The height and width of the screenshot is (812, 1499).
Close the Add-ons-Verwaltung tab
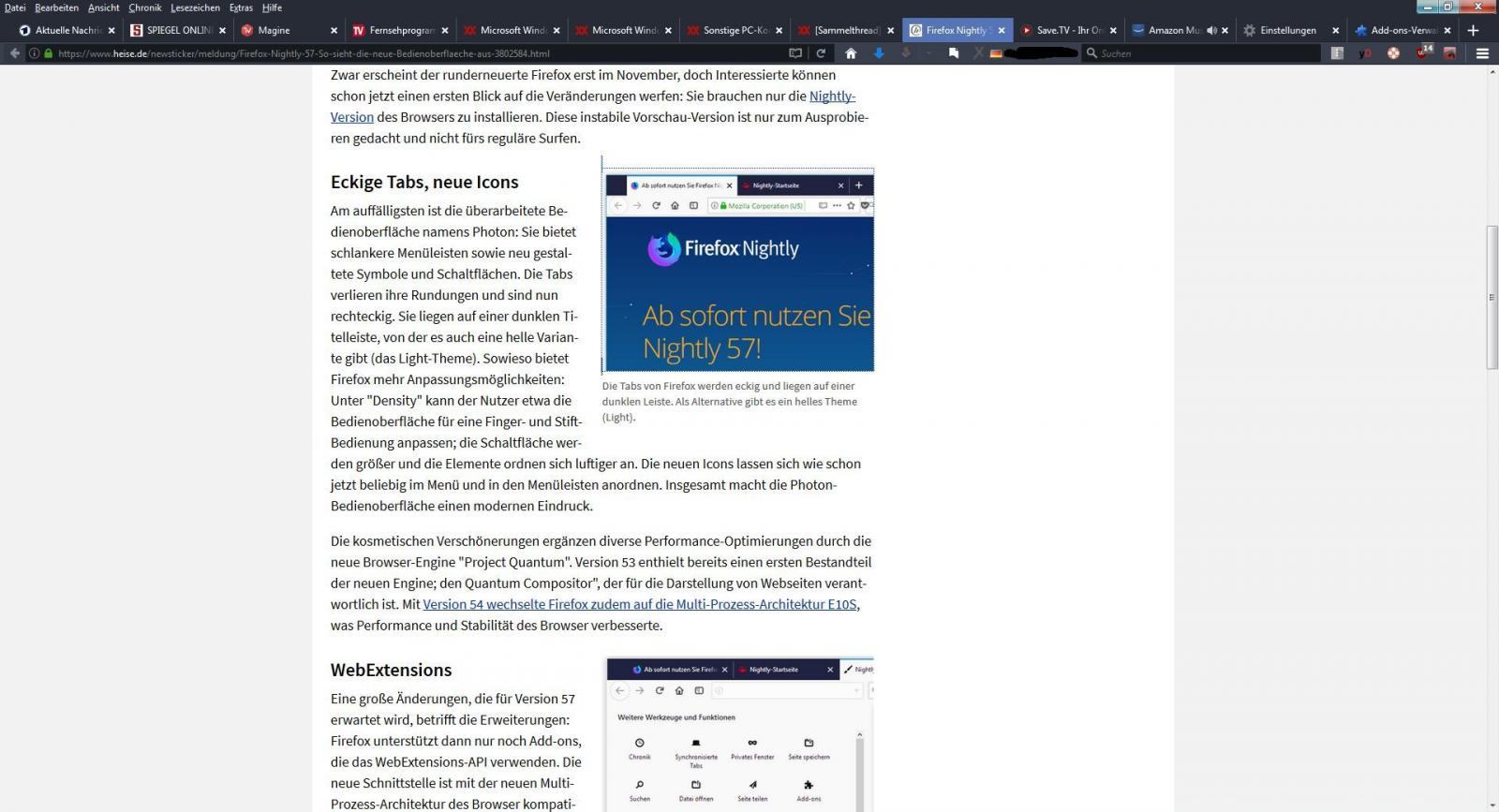pos(1447,30)
